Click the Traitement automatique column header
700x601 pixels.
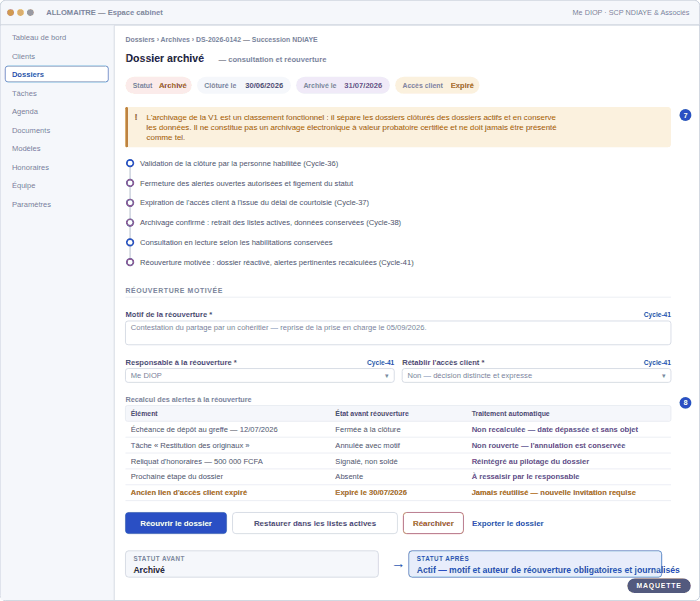[x=510, y=414]
